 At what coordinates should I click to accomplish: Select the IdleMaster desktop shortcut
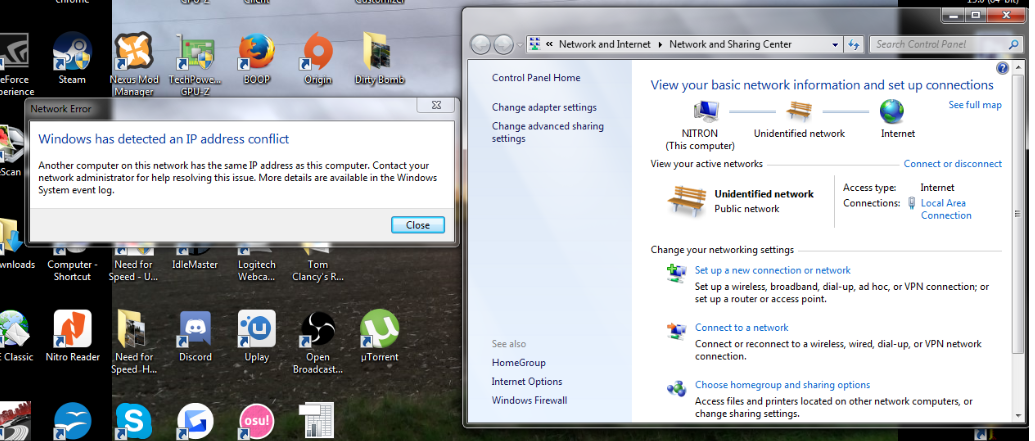[x=195, y=257]
